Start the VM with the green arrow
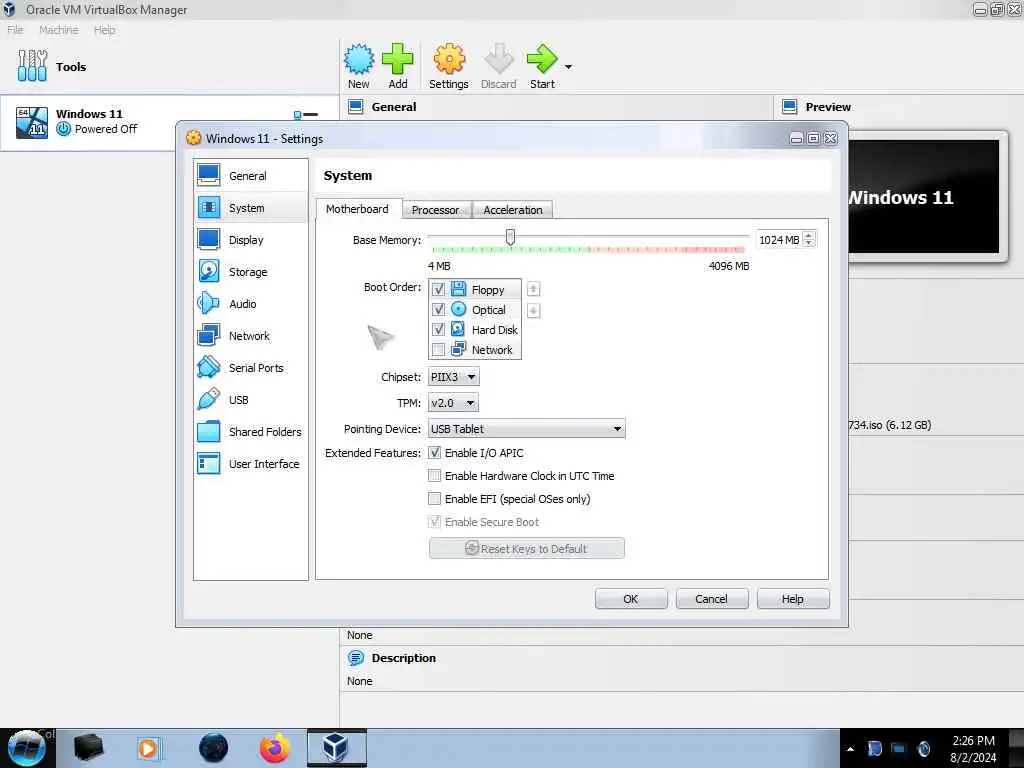The image size is (1024, 768). click(x=542, y=59)
